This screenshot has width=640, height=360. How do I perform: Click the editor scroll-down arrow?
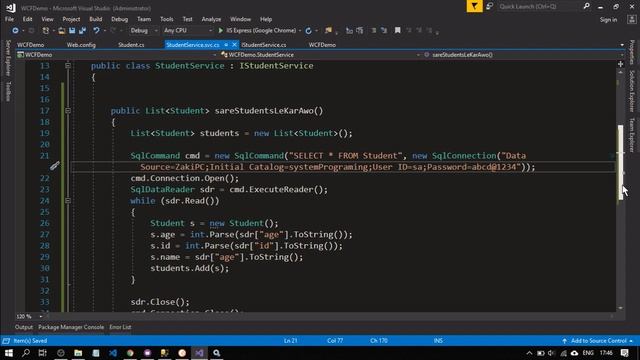[620, 308]
